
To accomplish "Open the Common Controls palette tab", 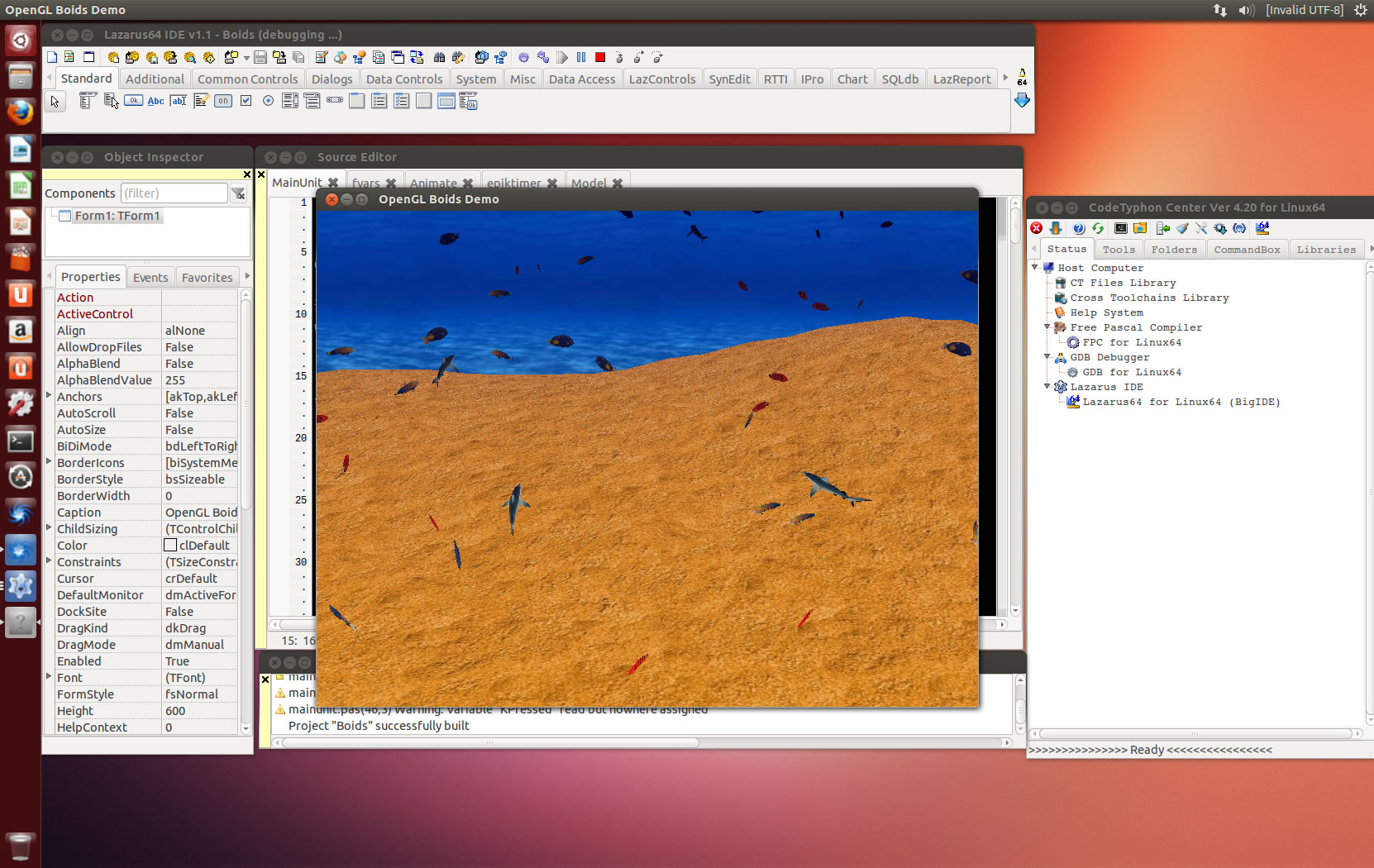I will point(247,79).
